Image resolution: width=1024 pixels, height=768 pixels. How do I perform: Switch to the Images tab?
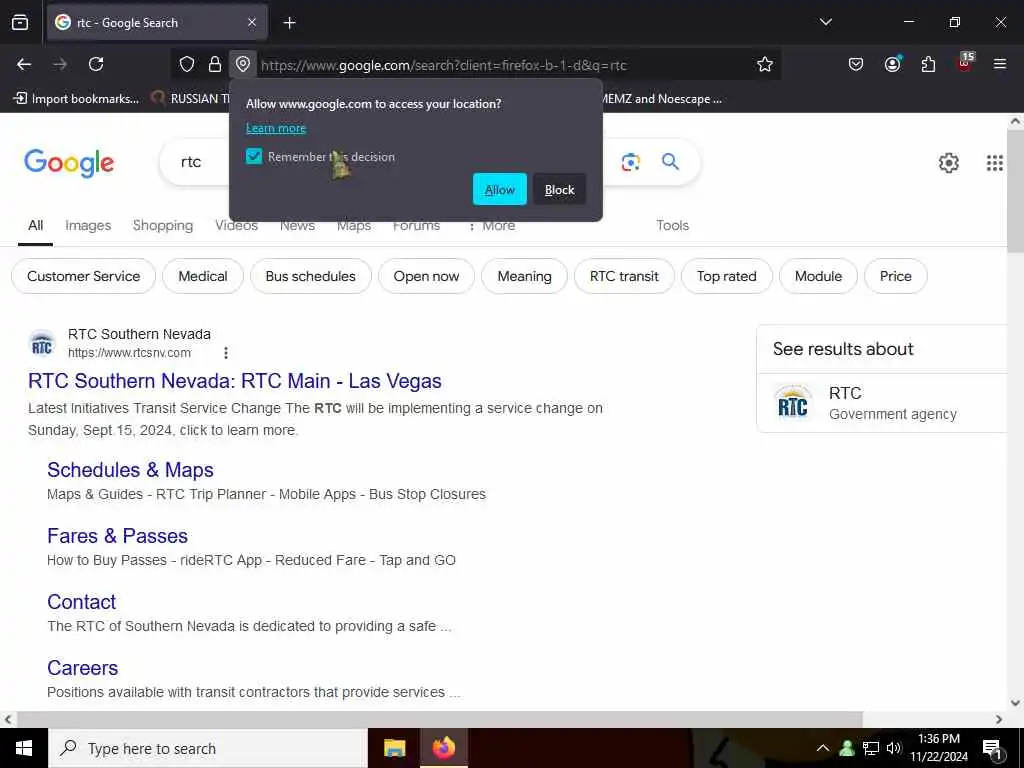(88, 225)
